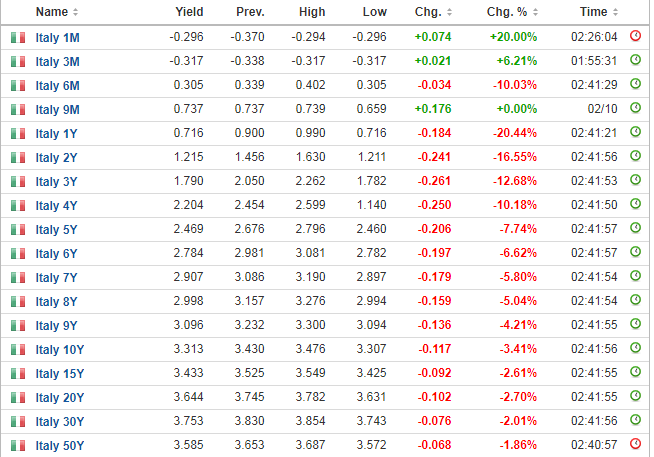Click the Low column header
Screen dimensions: 654x457
click(375, 12)
